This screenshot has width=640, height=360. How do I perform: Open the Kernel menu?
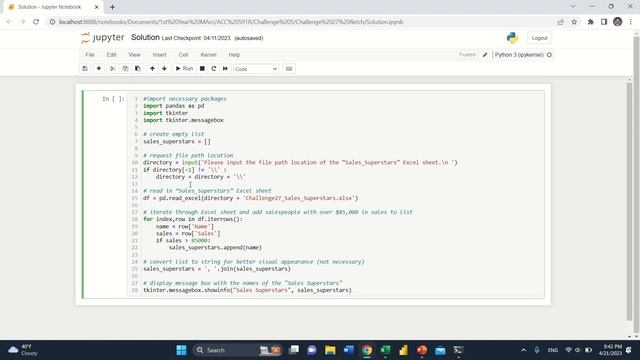tap(208, 55)
